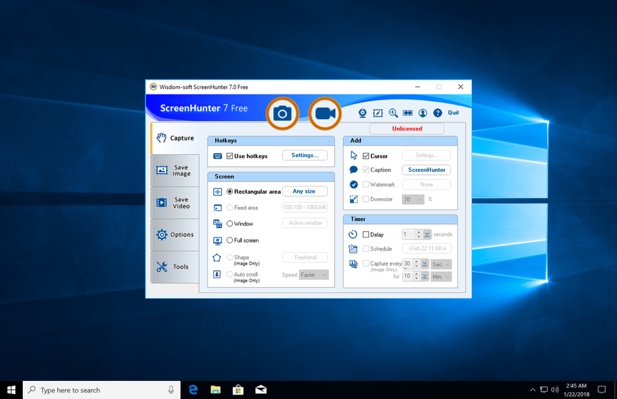
Task: Click the auto scroll down-arrow icon
Action: 217,274
